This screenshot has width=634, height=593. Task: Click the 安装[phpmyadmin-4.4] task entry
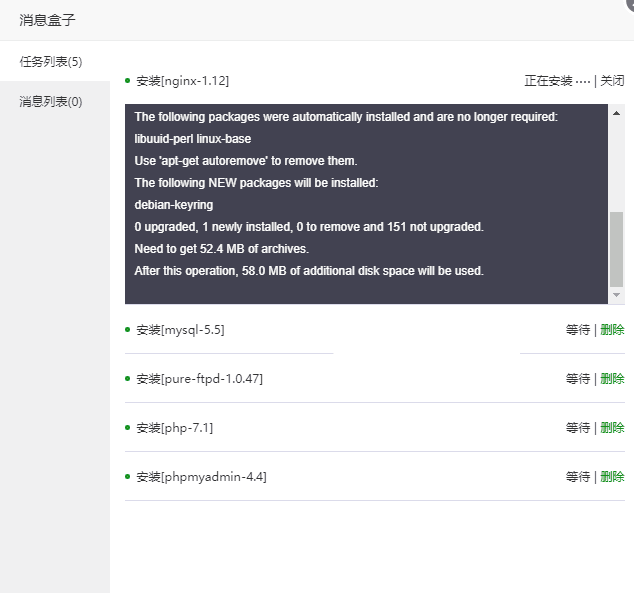coord(201,477)
